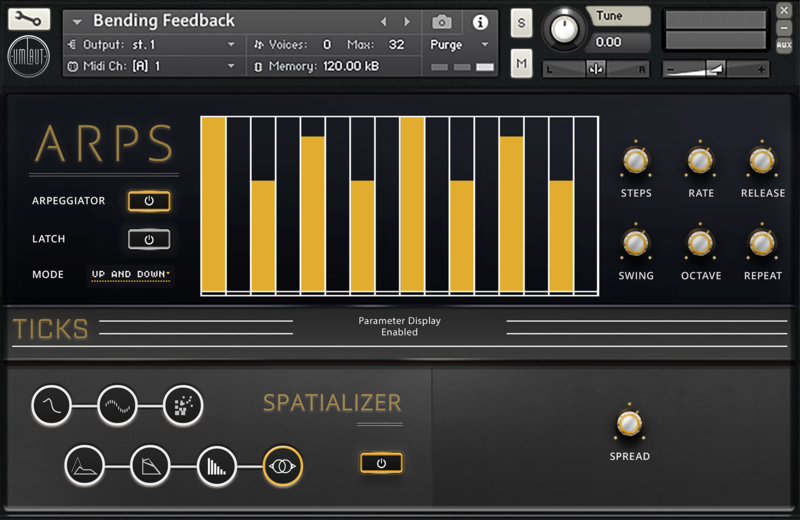The height and width of the screenshot is (520, 800).
Task: Open the instrument info icon
Action: coord(480,22)
